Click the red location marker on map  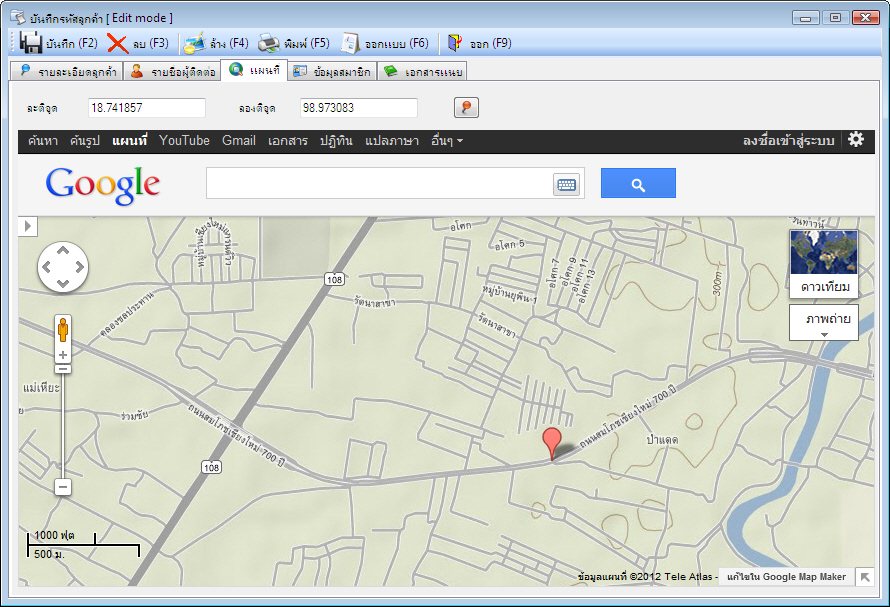click(552, 444)
